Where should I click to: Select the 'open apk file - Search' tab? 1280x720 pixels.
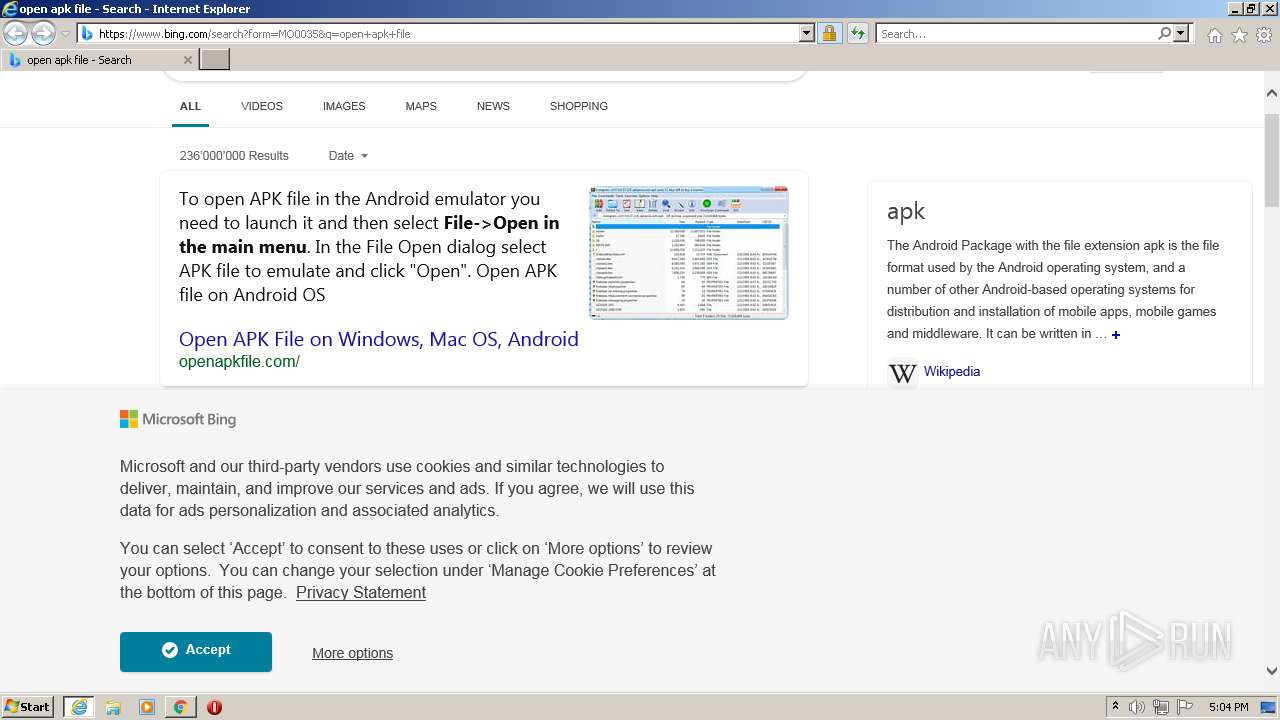click(x=98, y=60)
